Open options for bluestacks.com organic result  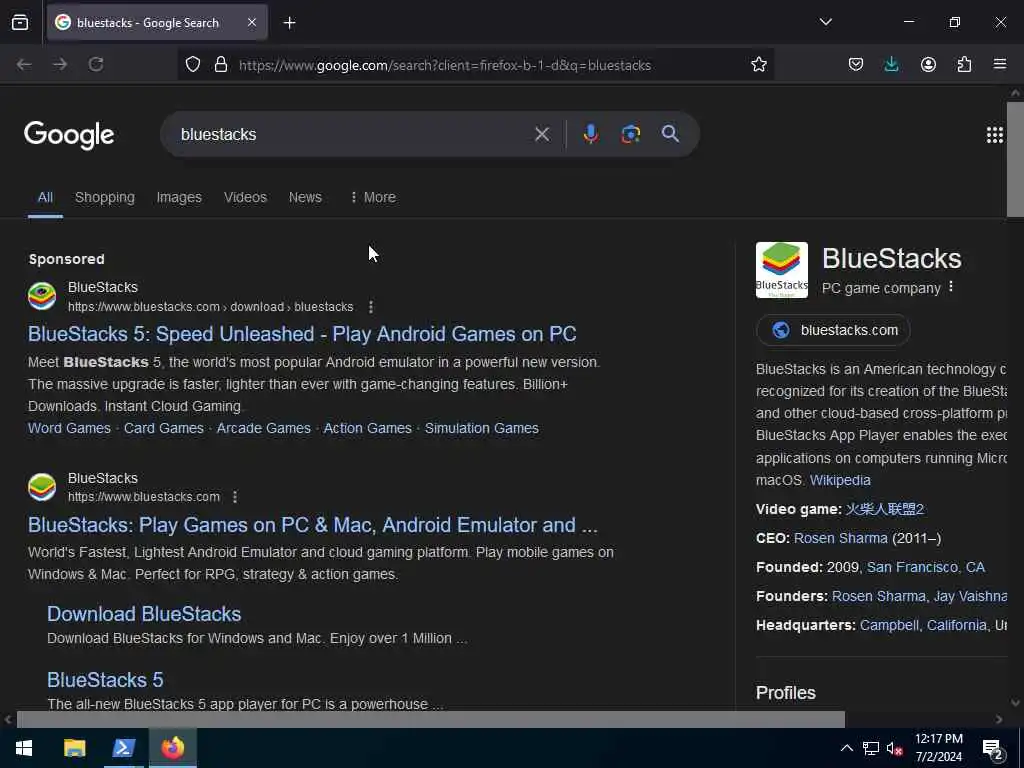tap(235, 497)
